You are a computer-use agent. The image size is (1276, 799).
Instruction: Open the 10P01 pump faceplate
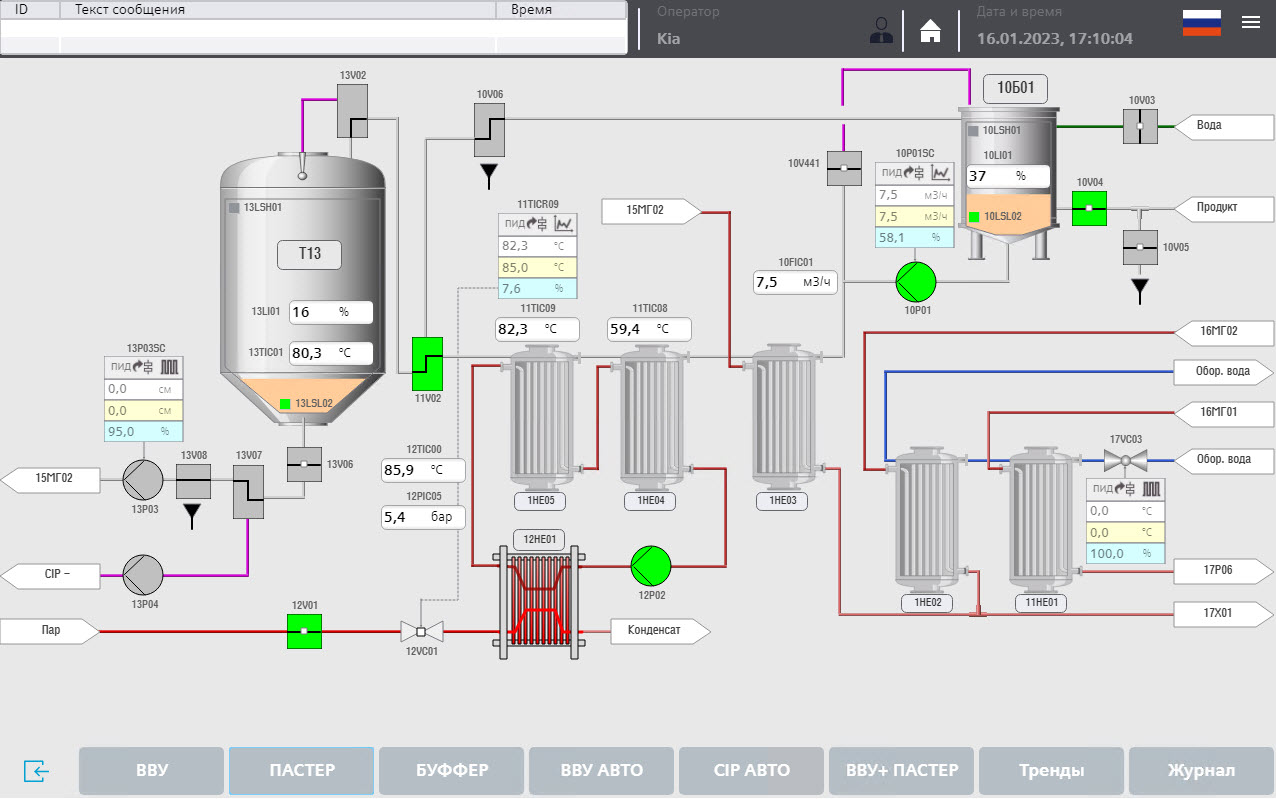pos(915,283)
